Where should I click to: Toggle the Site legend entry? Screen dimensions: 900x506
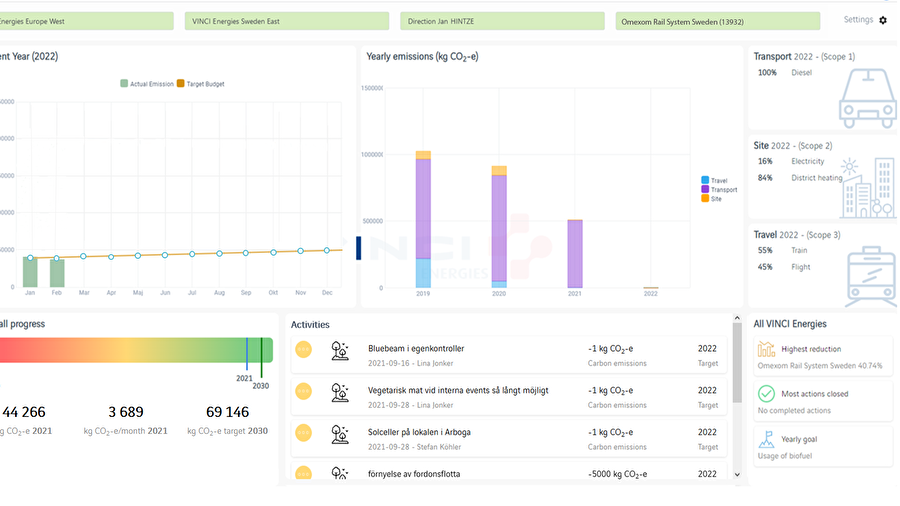pos(711,198)
